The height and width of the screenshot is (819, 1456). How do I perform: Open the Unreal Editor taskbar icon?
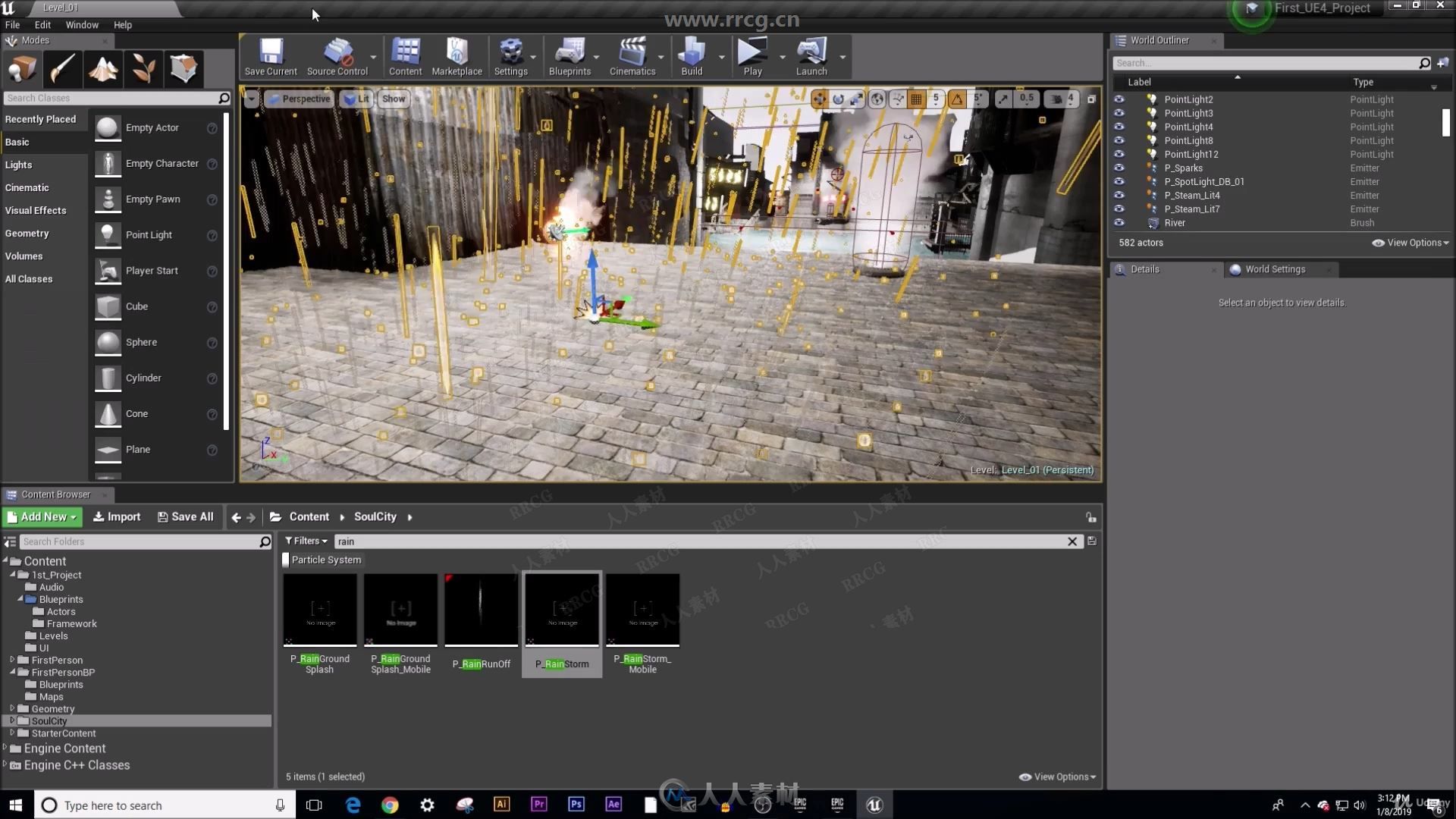click(874, 805)
